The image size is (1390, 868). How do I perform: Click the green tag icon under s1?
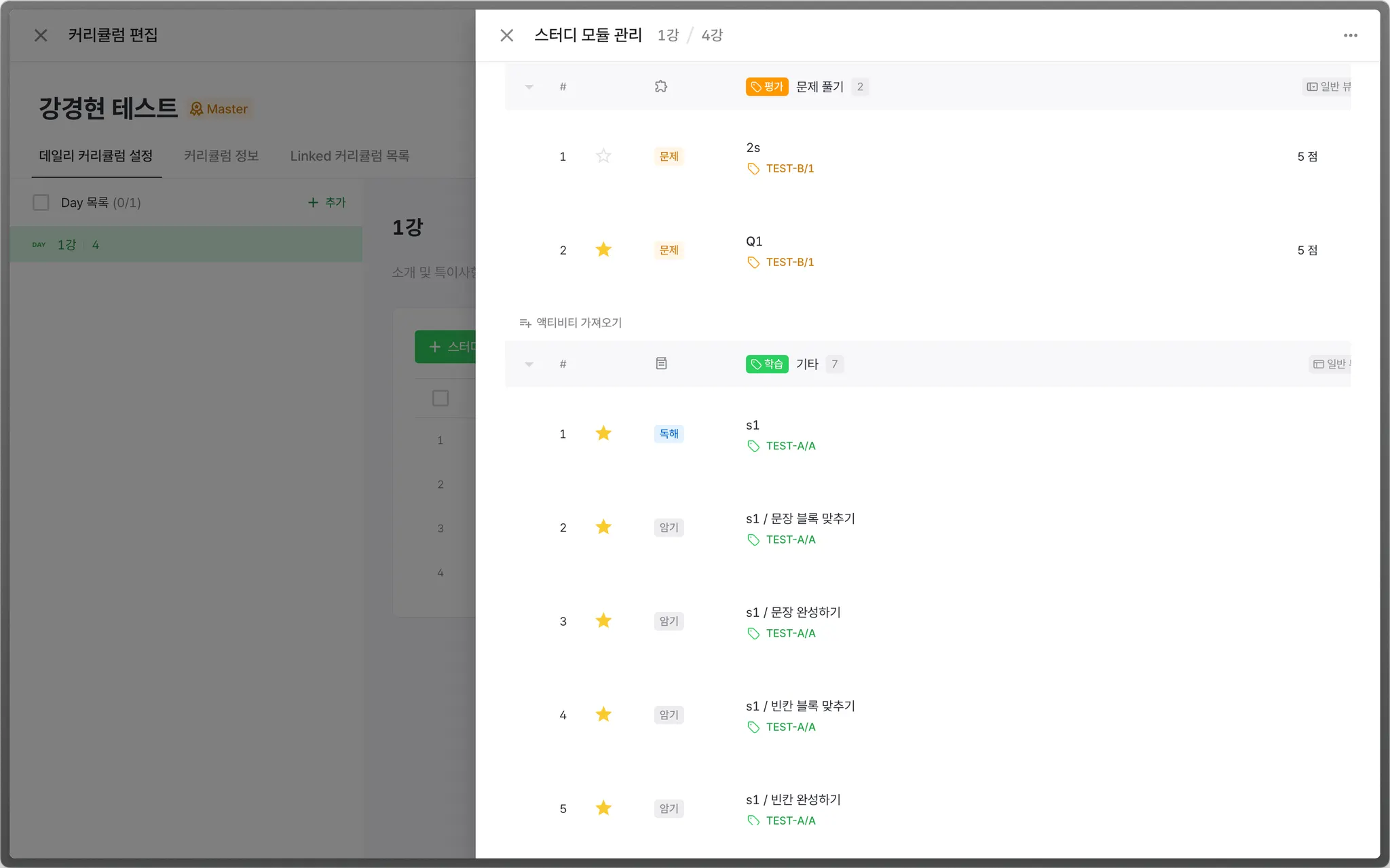tap(753, 446)
